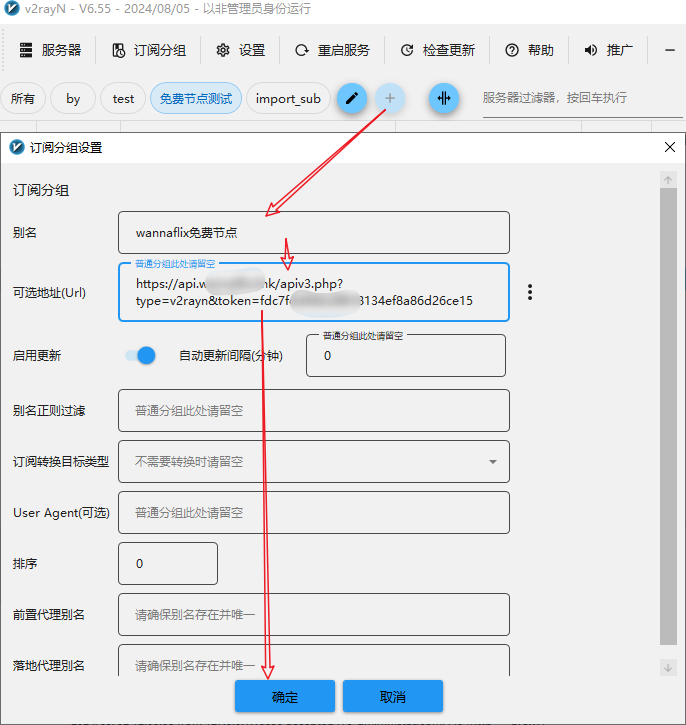The width and height of the screenshot is (686, 725).
Task: Click the 排序 sort order field
Action: click(168, 564)
